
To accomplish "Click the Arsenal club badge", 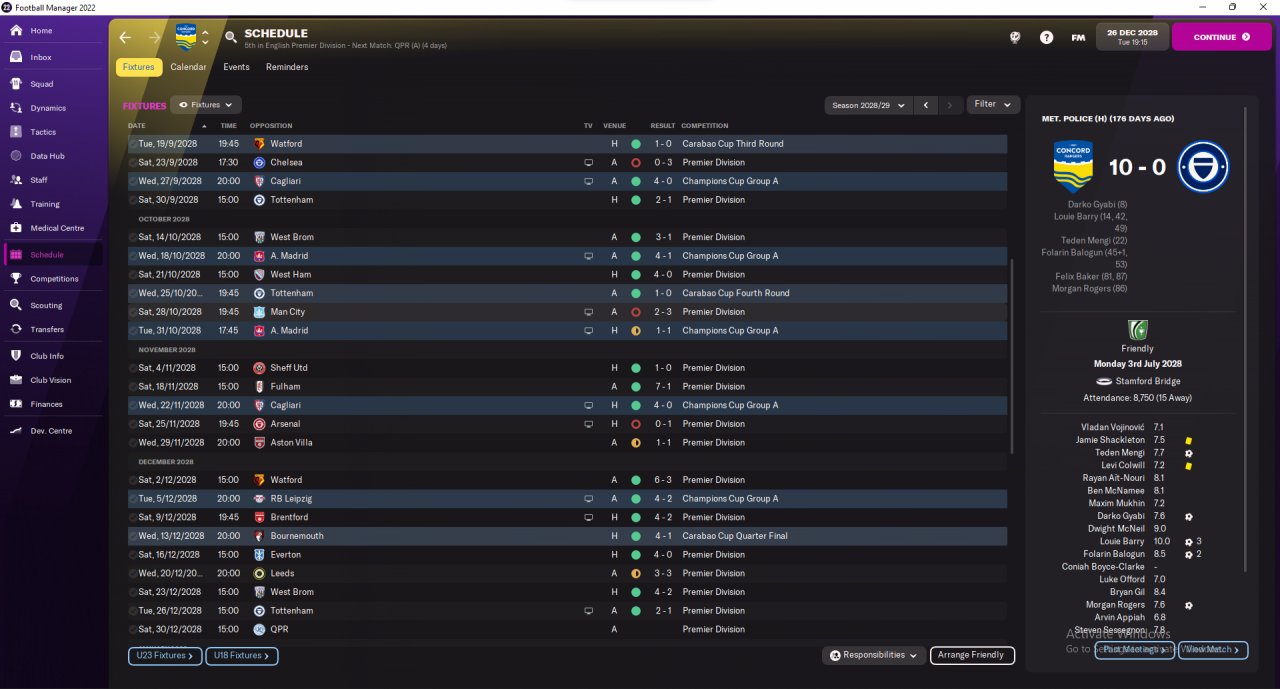I will (259, 424).
